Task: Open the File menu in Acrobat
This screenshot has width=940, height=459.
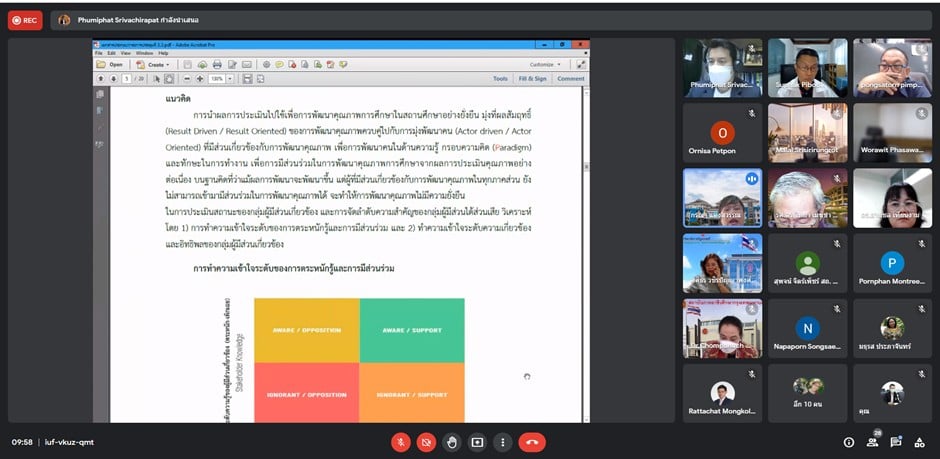Action: (98, 53)
